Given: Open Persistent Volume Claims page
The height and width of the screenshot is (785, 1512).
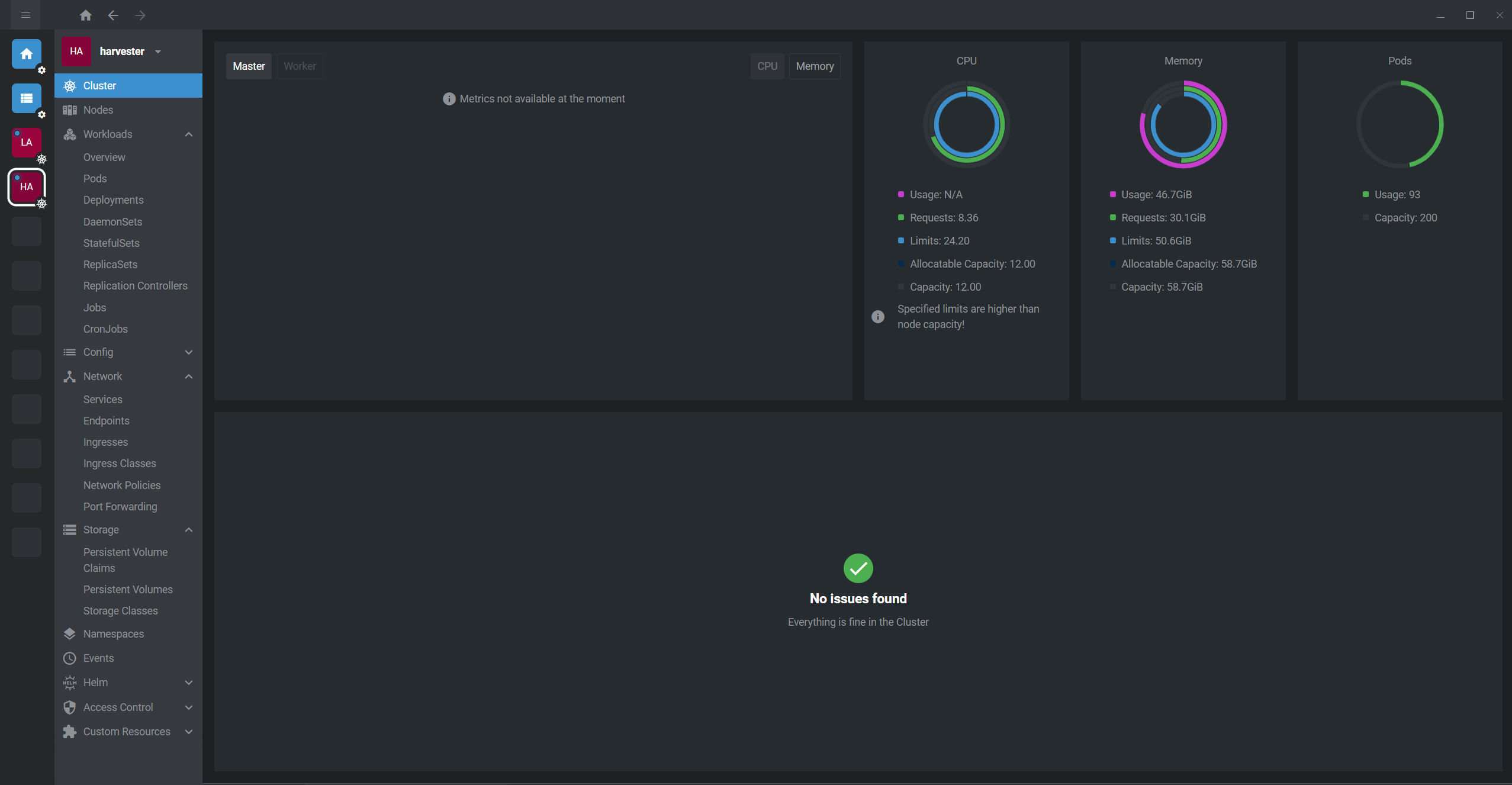Looking at the screenshot, I should (125, 559).
